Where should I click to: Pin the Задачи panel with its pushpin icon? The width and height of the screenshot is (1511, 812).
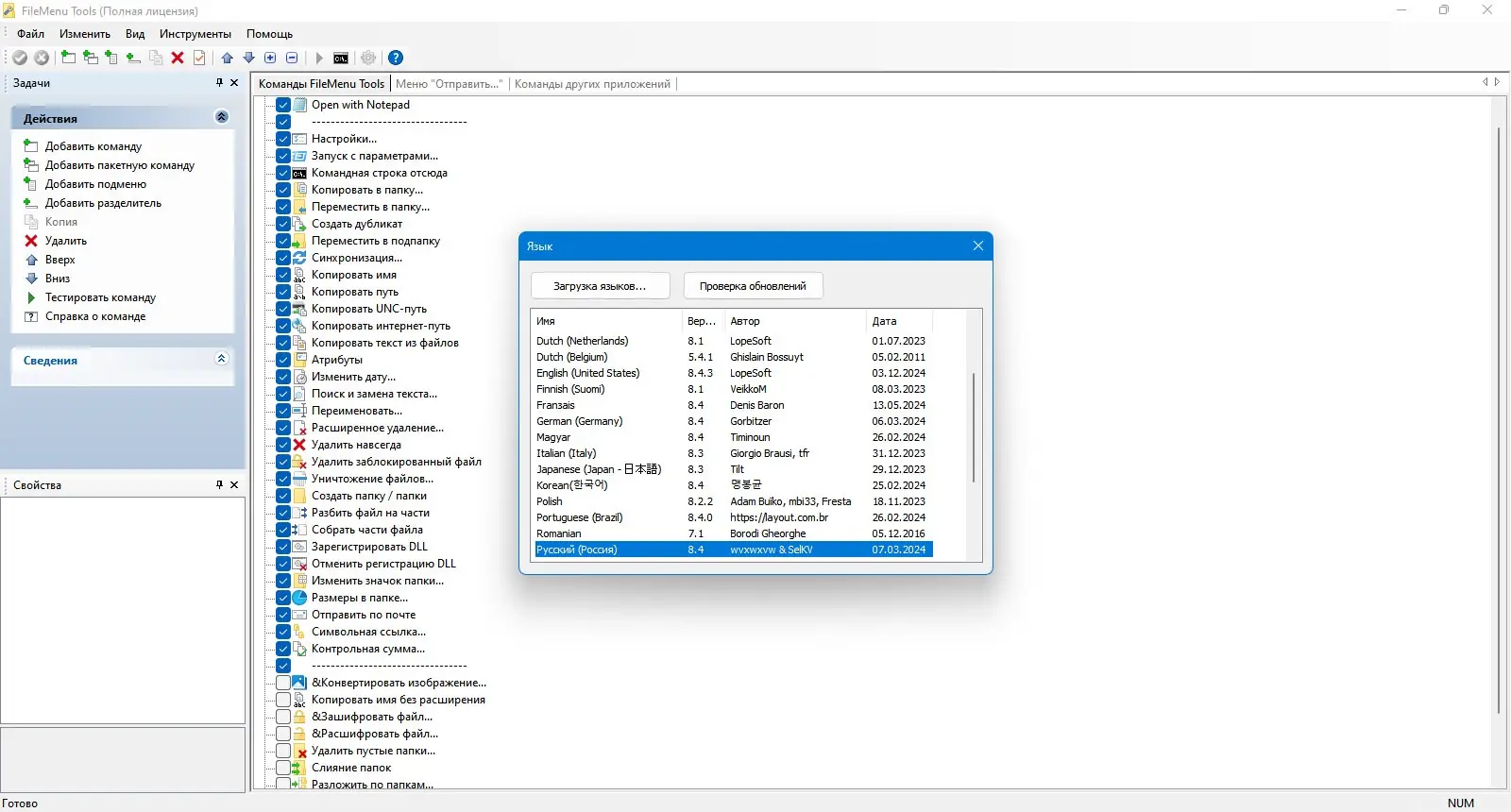219,83
